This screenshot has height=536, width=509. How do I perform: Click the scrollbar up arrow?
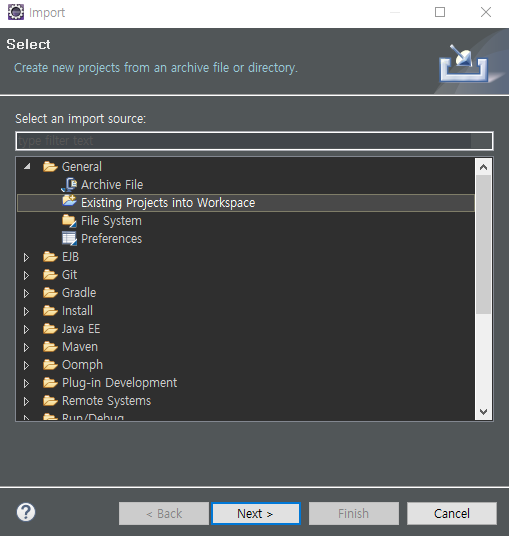(x=483, y=167)
